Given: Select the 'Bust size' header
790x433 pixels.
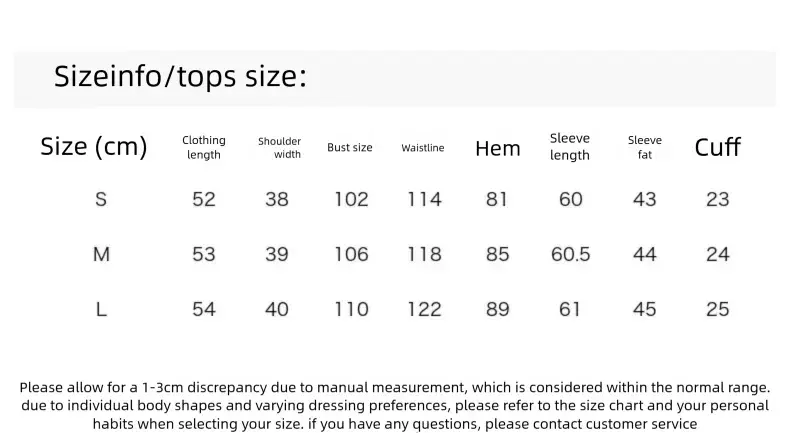Looking at the screenshot, I should click(350, 147).
